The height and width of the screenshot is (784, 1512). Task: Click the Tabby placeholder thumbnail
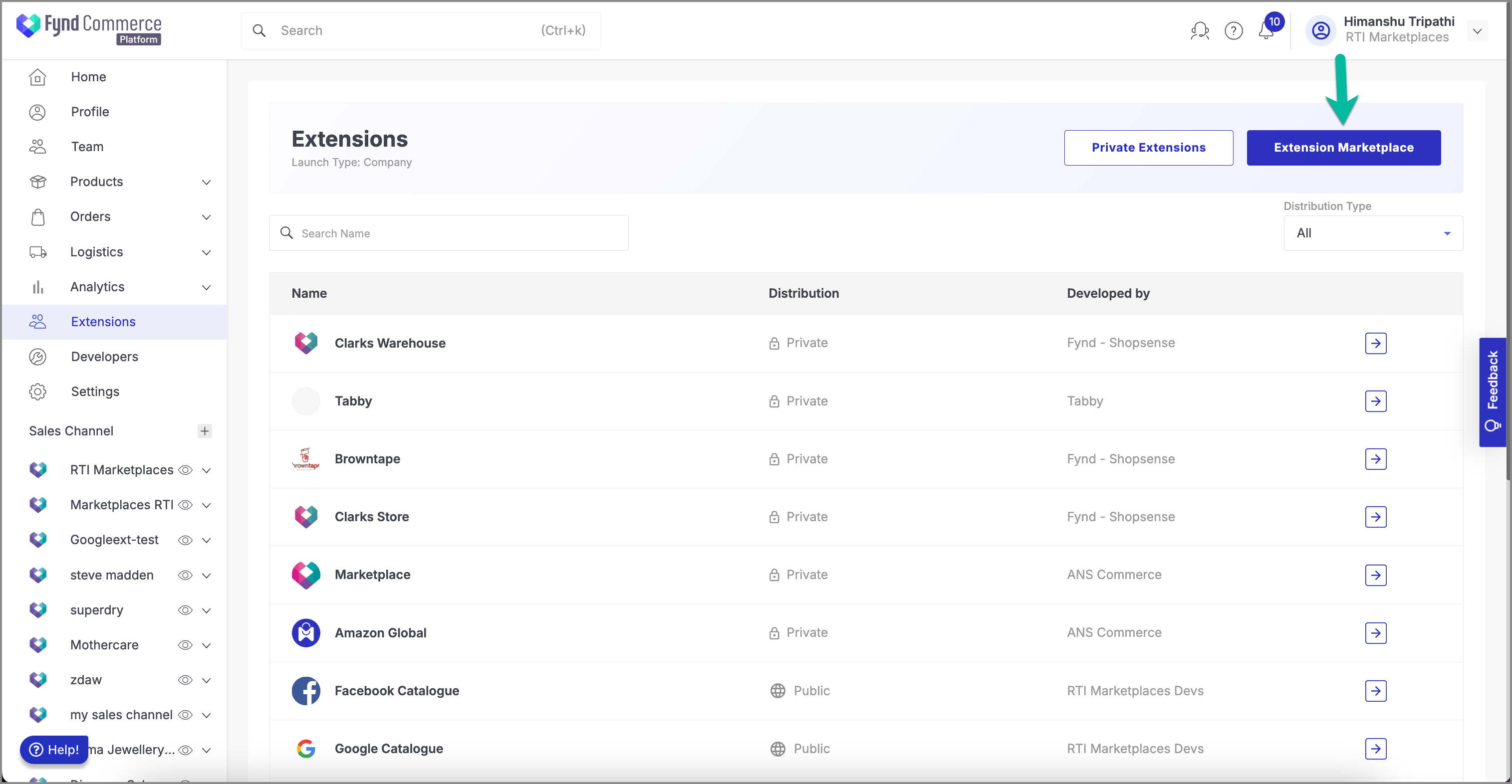[306, 401]
